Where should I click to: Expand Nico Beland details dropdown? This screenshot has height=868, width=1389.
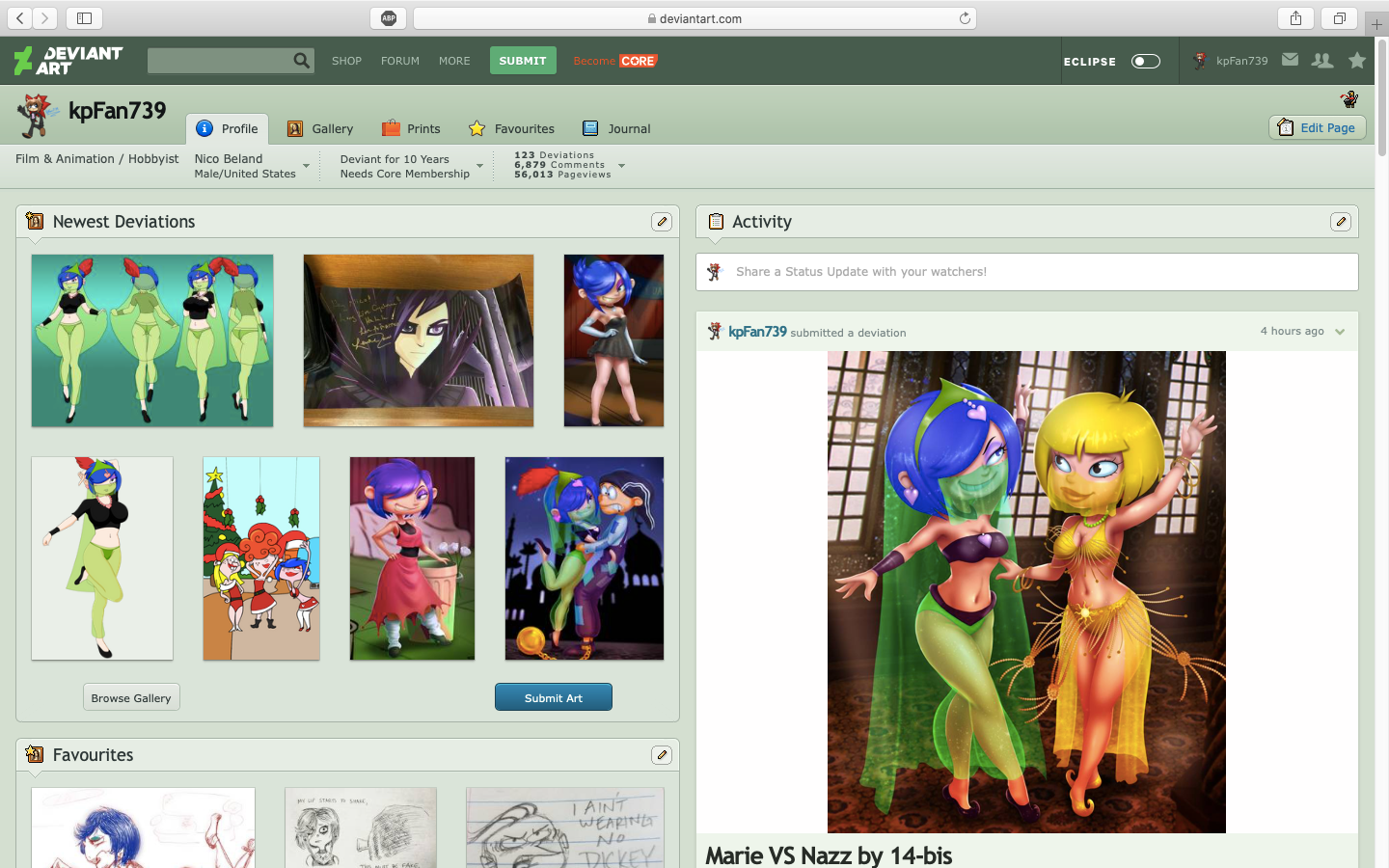307,166
